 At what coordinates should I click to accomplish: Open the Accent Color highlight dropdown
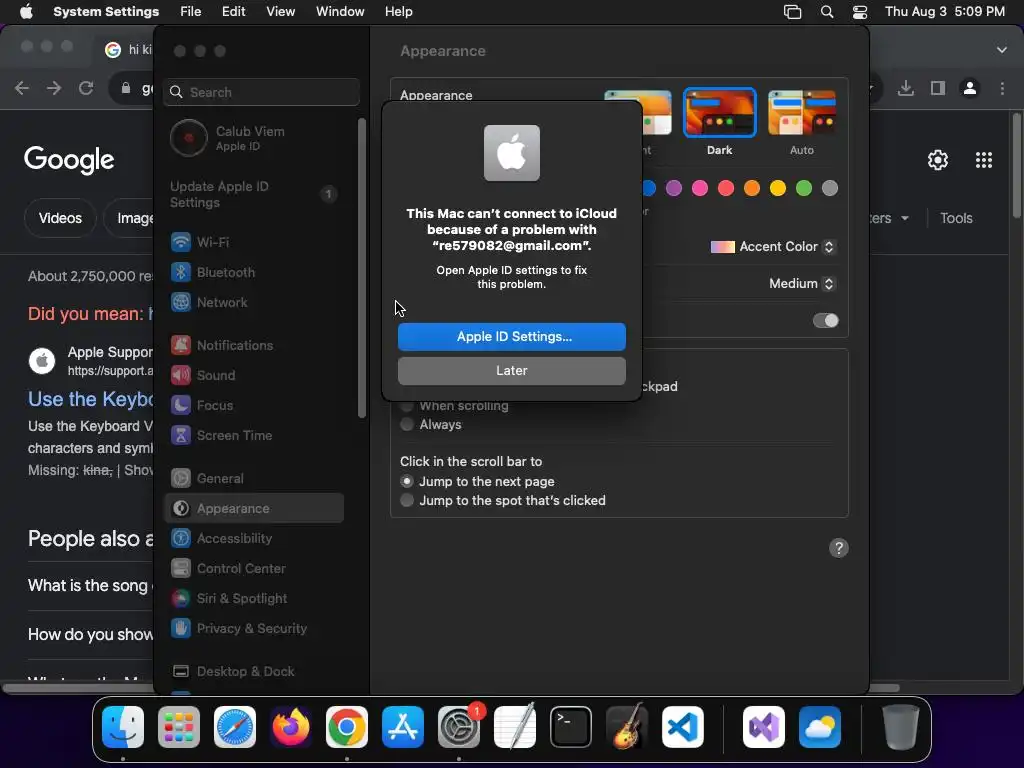pyautogui.click(x=773, y=247)
